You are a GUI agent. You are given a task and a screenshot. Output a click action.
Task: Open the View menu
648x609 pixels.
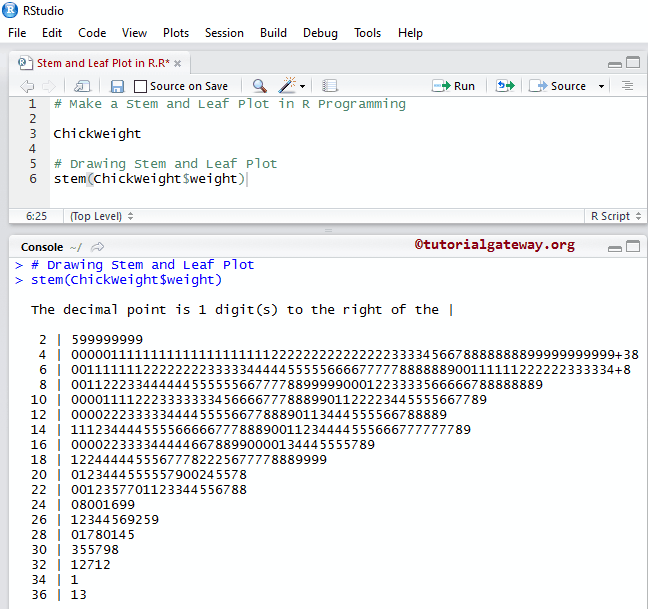point(134,33)
